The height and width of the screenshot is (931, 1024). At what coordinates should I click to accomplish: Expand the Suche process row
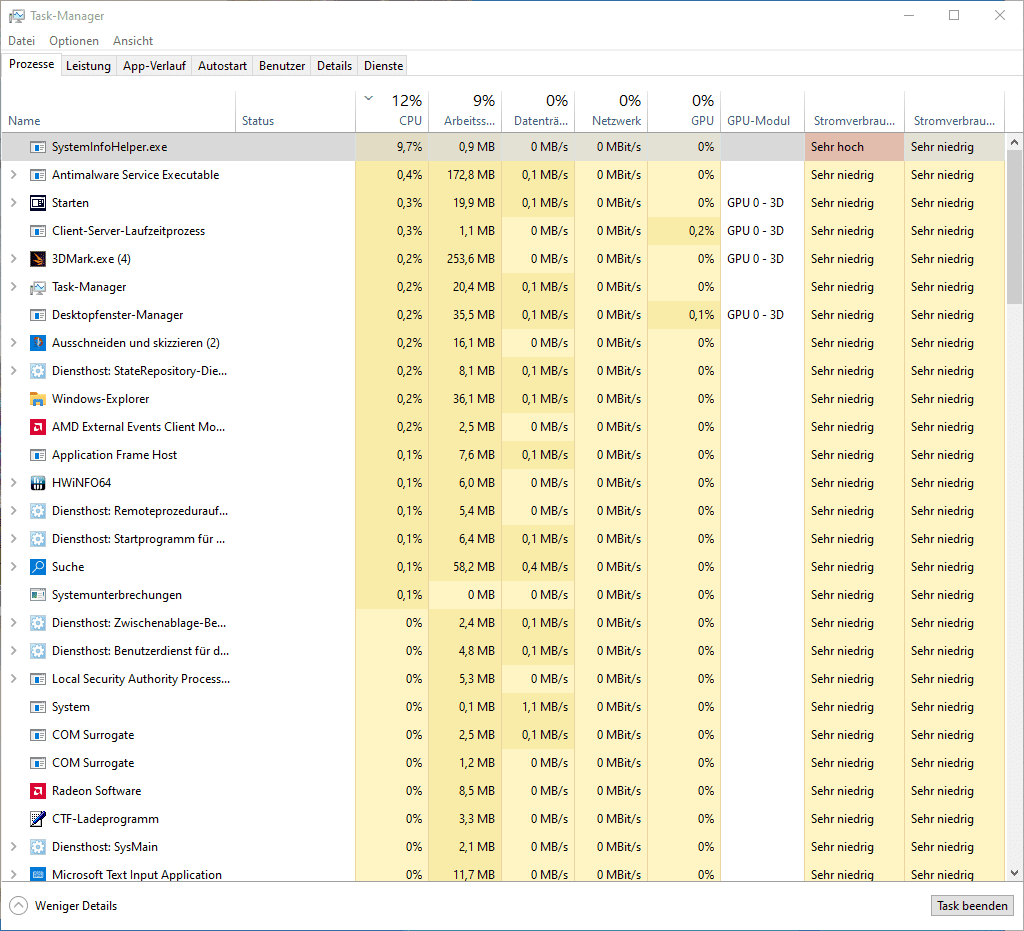pos(14,567)
